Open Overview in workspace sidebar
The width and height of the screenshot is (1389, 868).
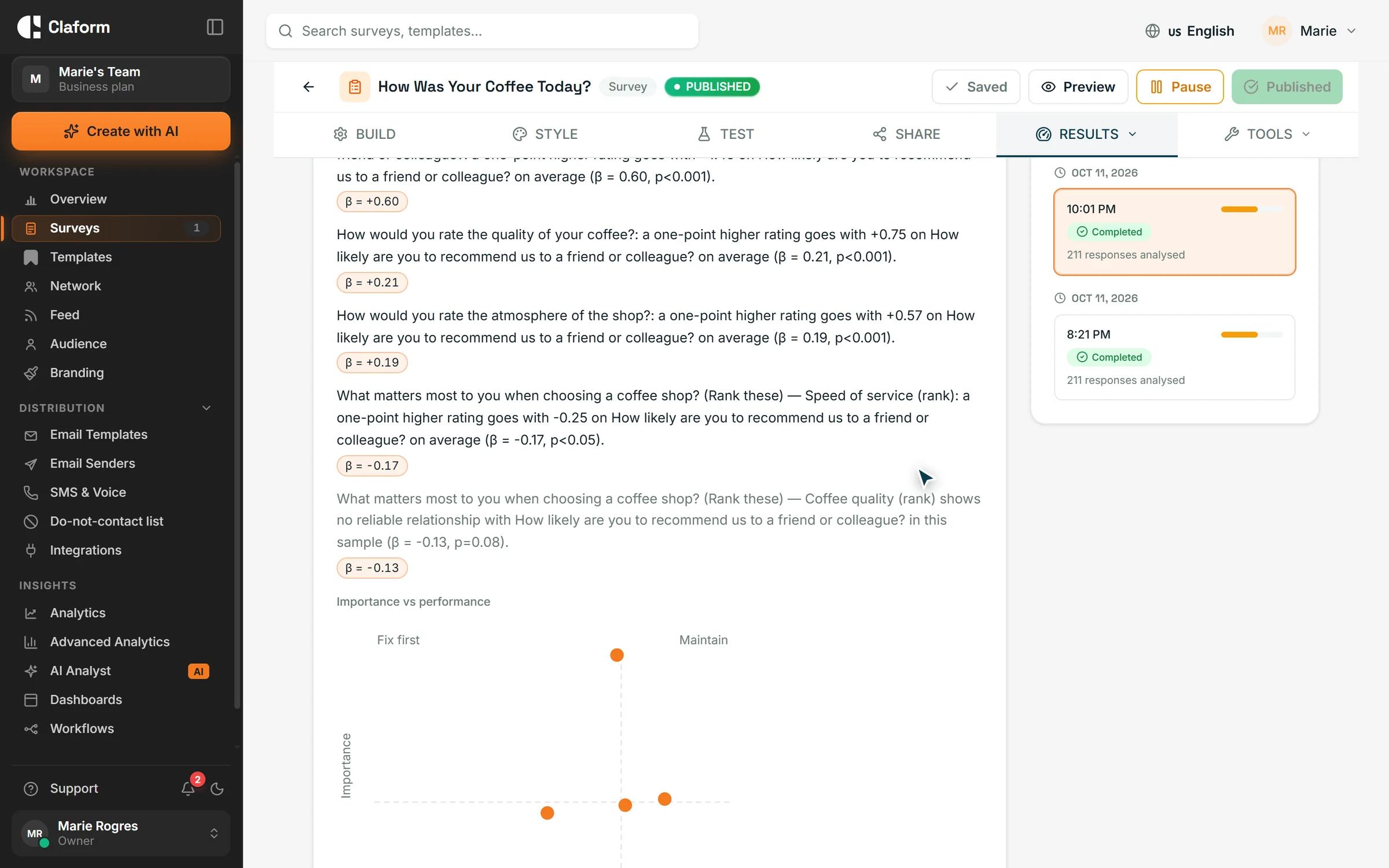[x=116, y=199]
